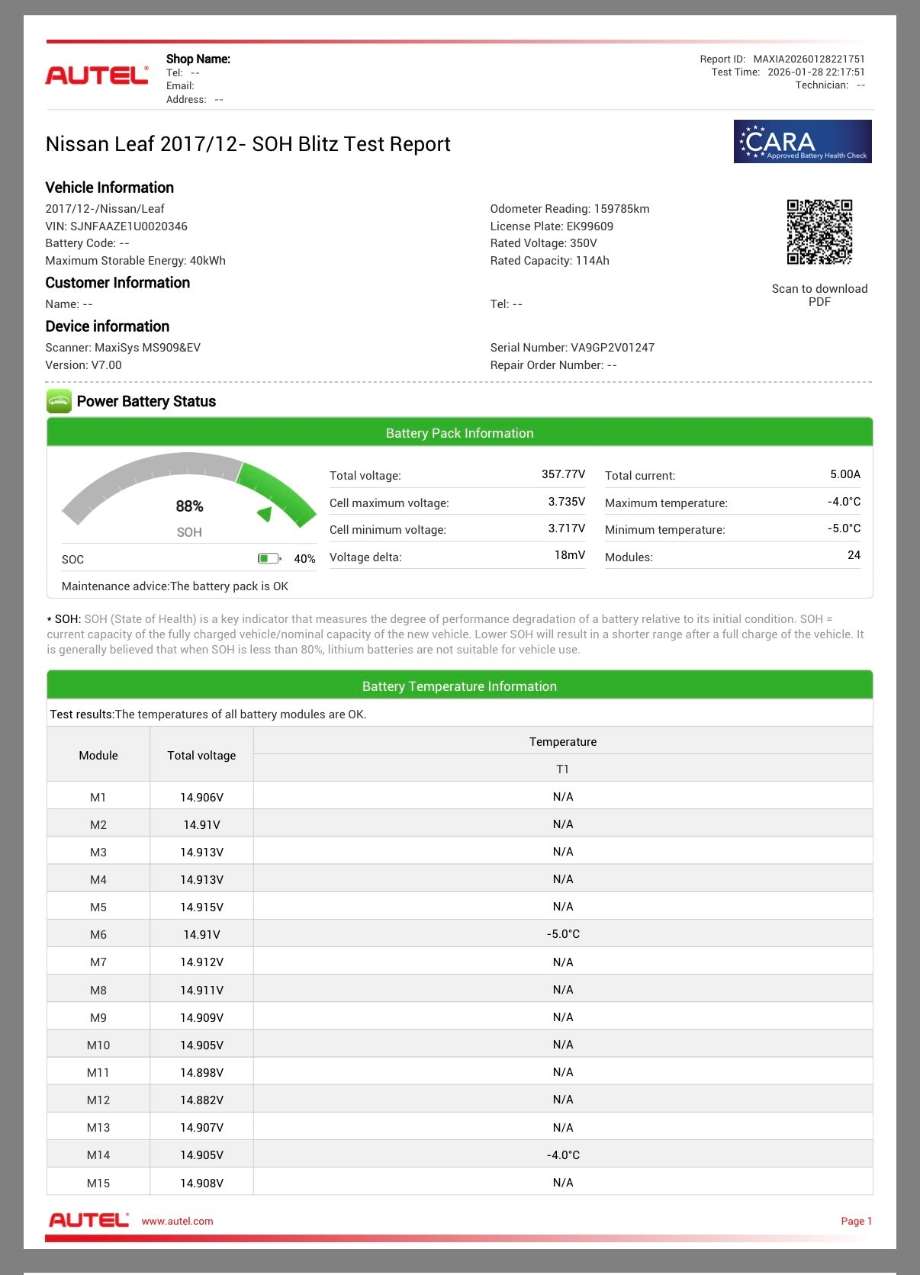The image size is (920, 1275).
Task: Select module M6 row with -5.0°C
Action: pos(459,934)
